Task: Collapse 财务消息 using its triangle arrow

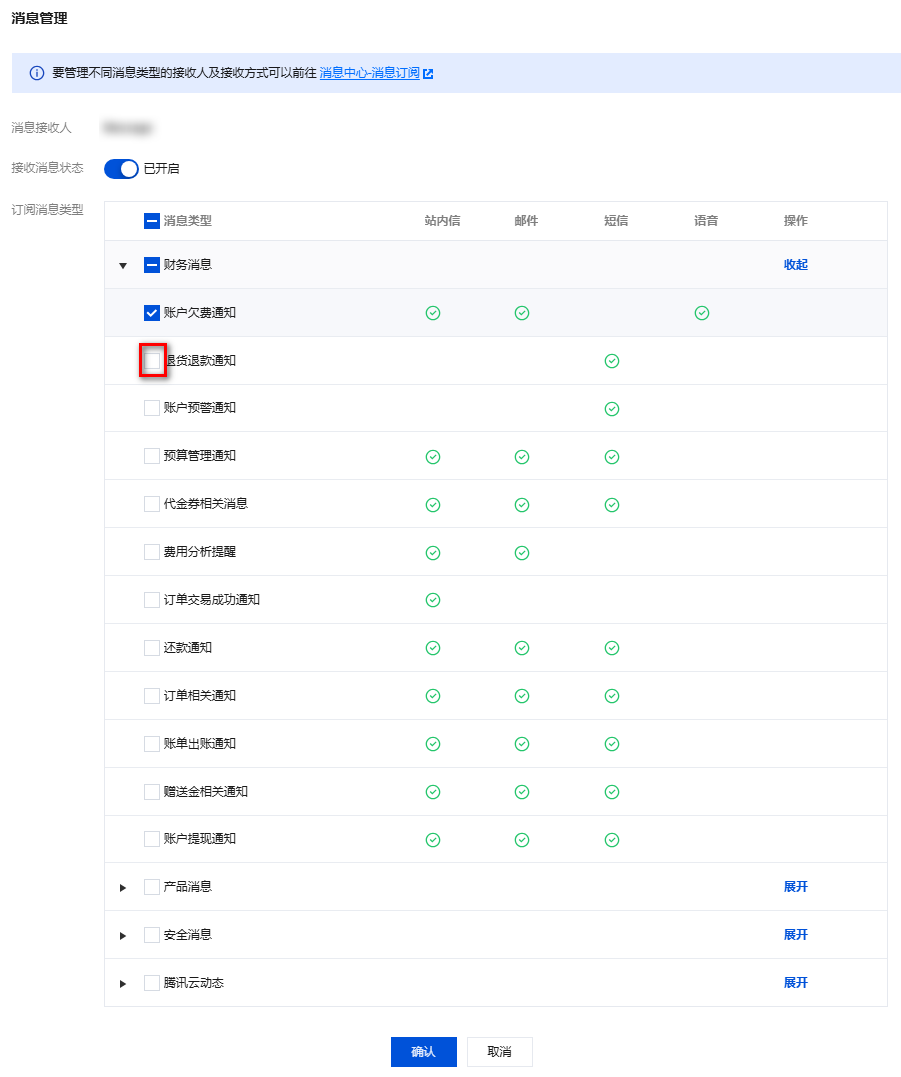Action: (123, 266)
